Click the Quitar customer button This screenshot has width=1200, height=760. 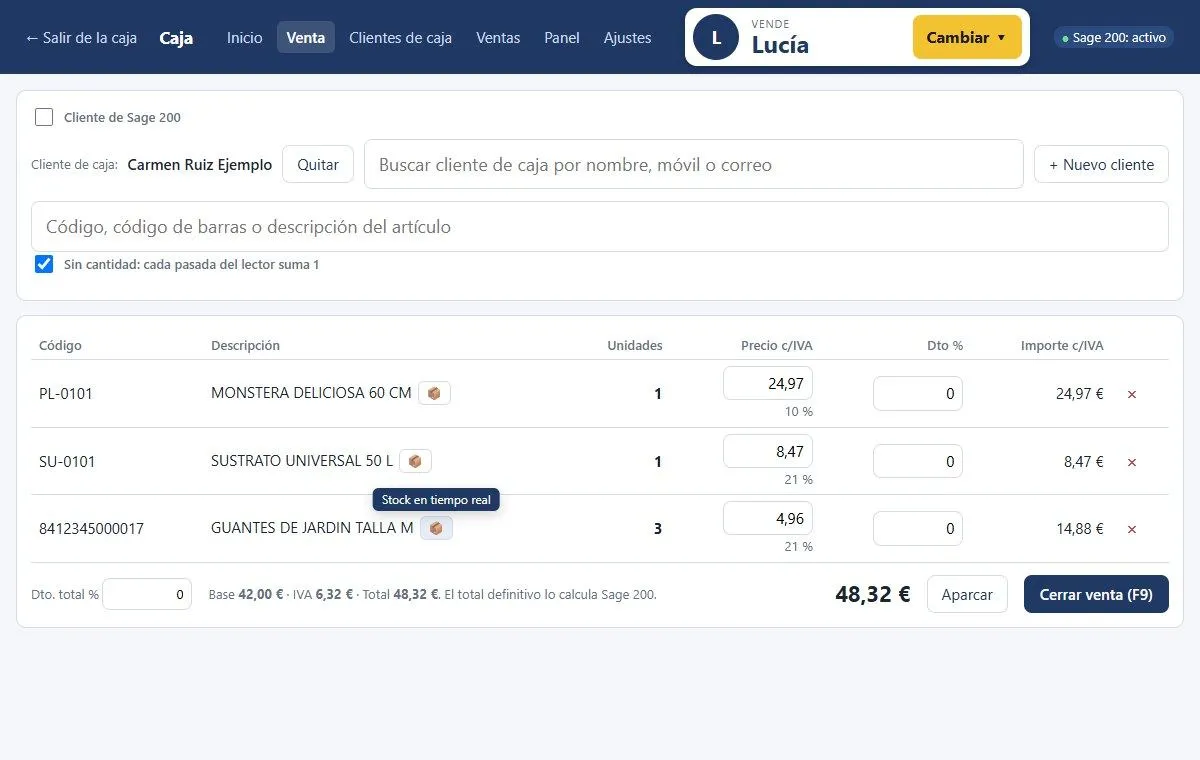coord(318,164)
